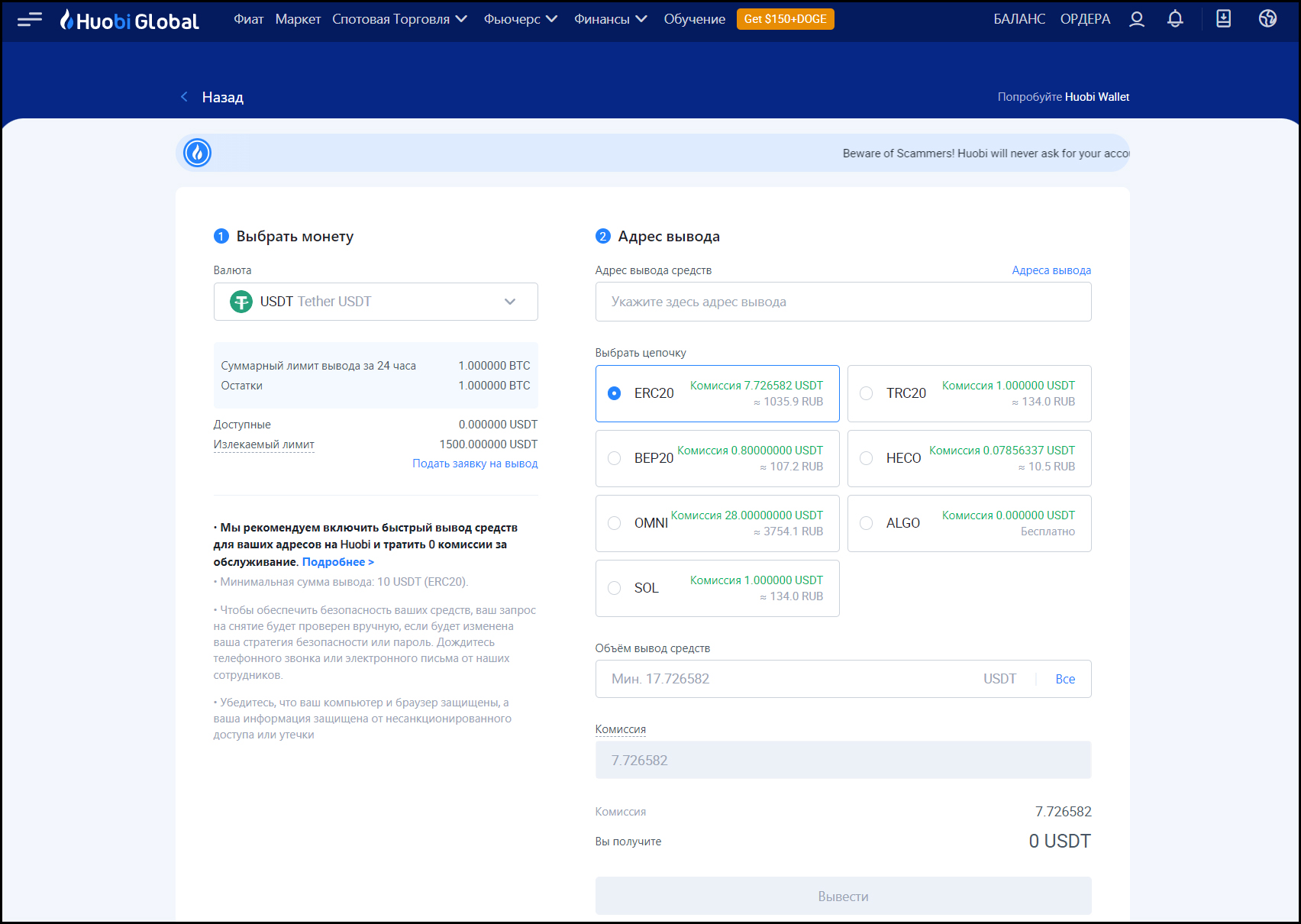This screenshot has height=924, width=1301.
Task: Focus the withdrawal address input field
Action: coord(843,302)
